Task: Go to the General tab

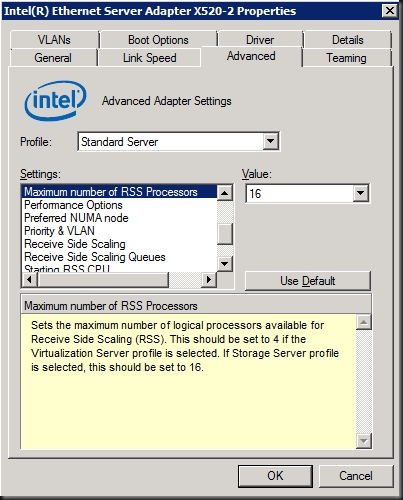Action: point(53,58)
